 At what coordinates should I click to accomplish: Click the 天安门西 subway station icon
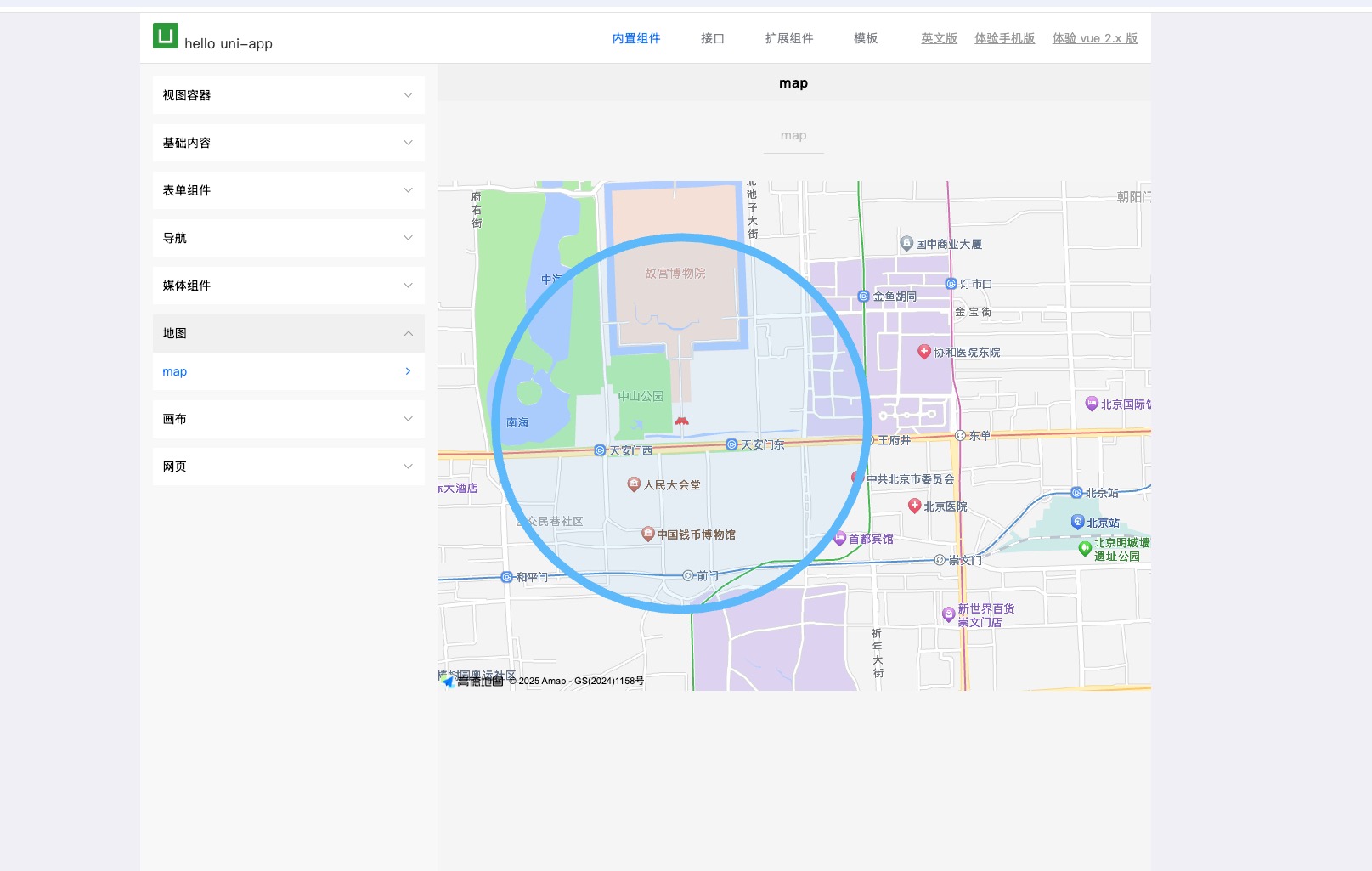pyautogui.click(x=600, y=450)
